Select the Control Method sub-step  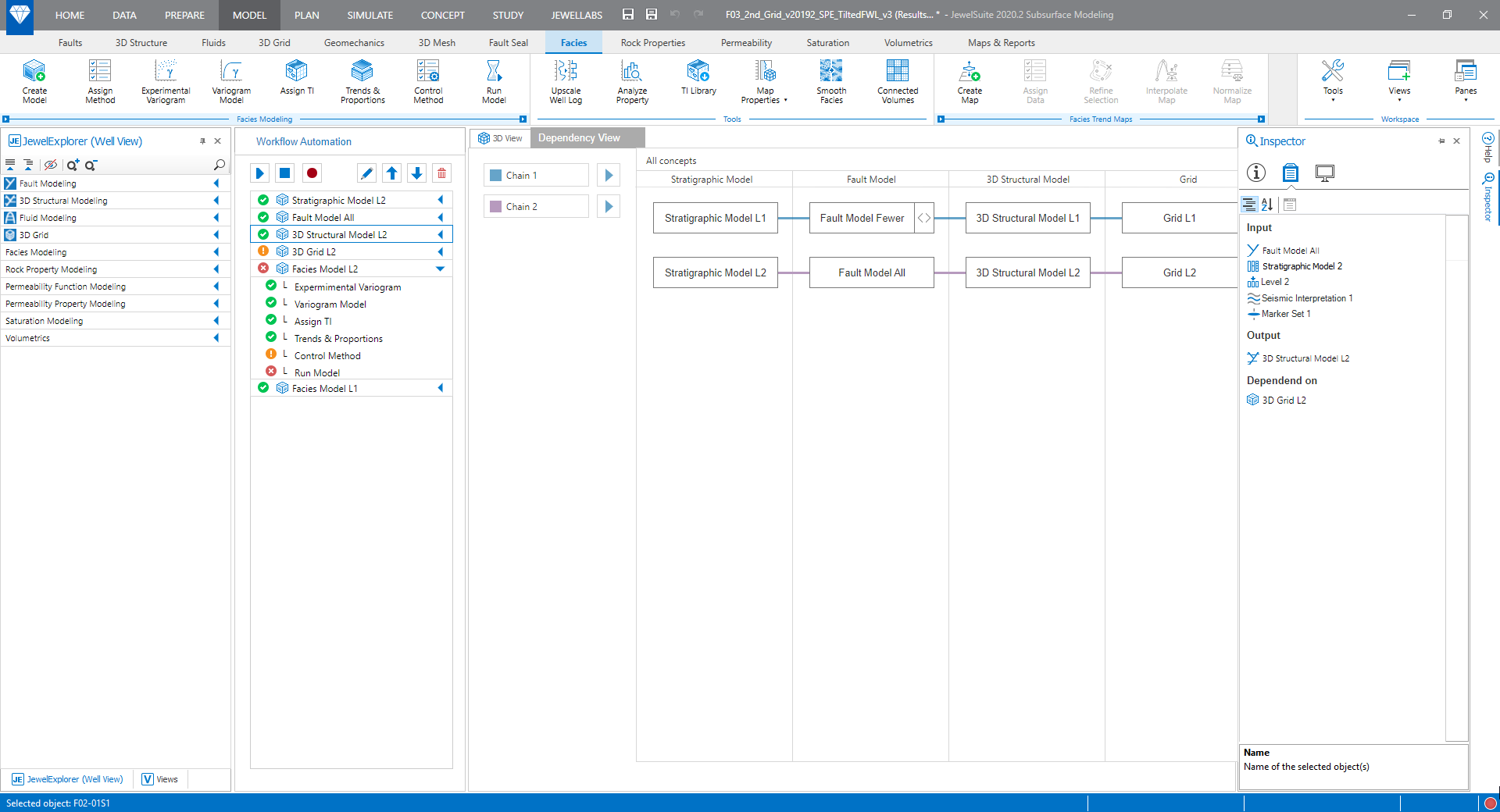[327, 355]
